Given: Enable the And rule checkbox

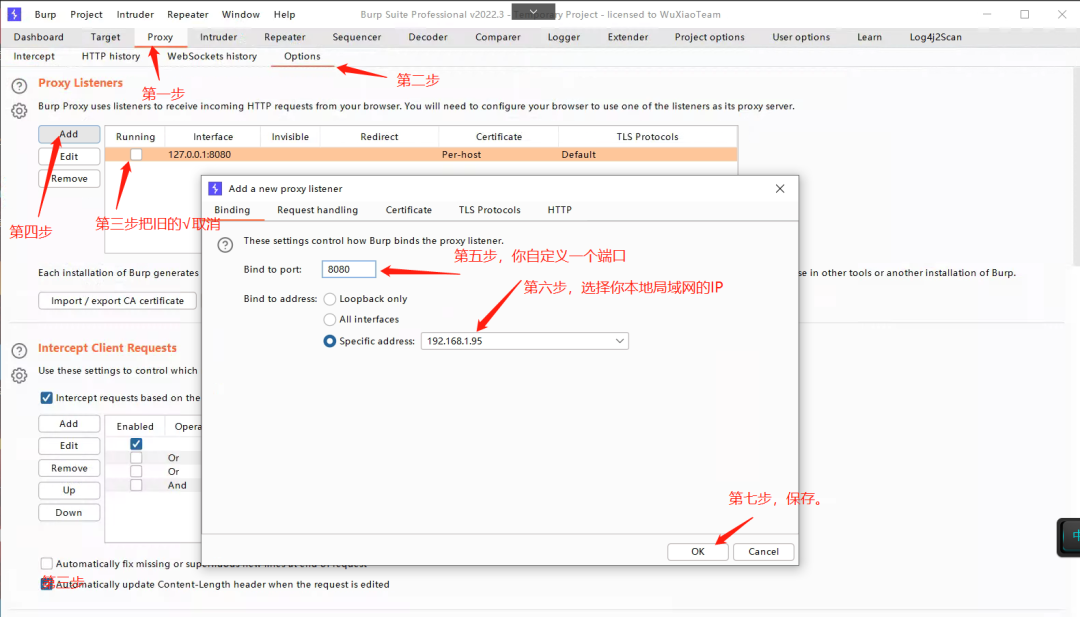Looking at the screenshot, I should (x=136, y=485).
